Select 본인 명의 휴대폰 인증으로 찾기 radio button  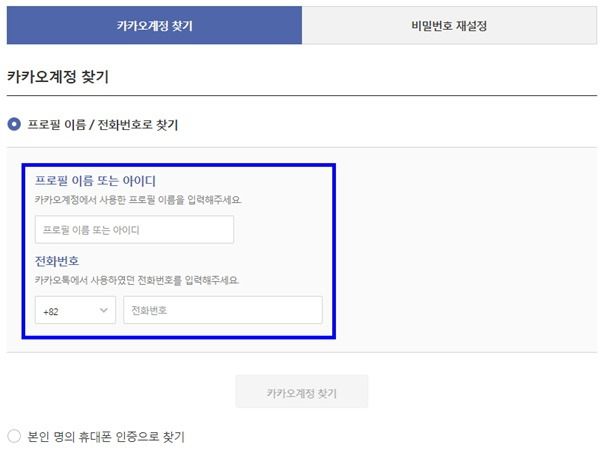[x=14, y=436]
